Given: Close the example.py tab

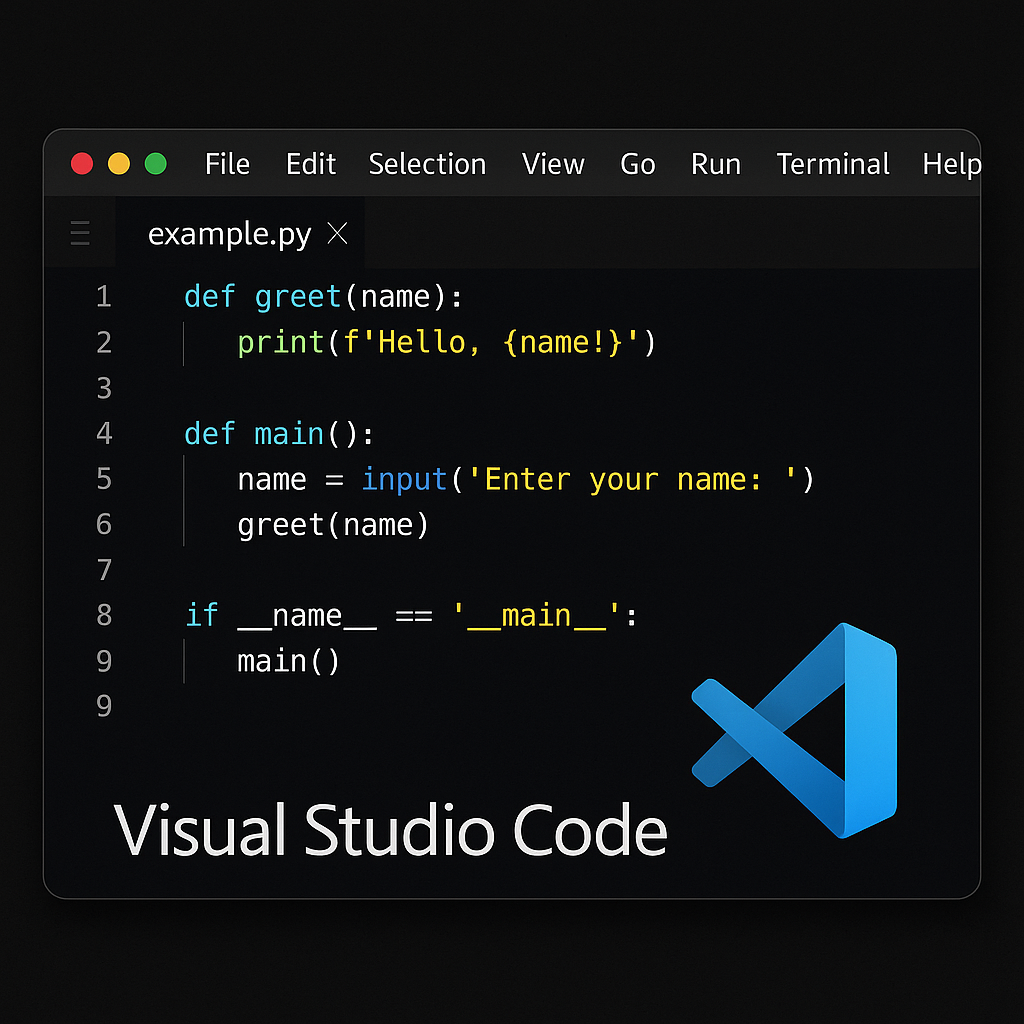Looking at the screenshot, I should (338, 234).
